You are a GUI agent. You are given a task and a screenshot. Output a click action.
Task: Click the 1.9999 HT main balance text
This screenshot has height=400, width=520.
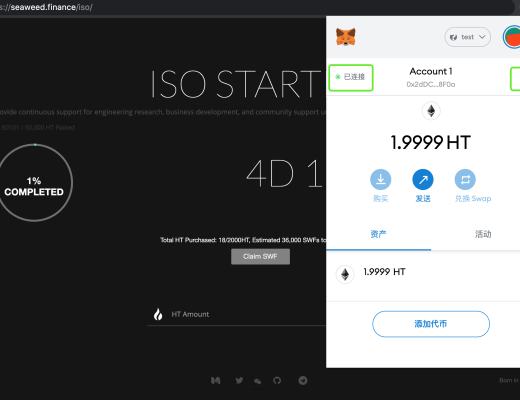[430, 143]
